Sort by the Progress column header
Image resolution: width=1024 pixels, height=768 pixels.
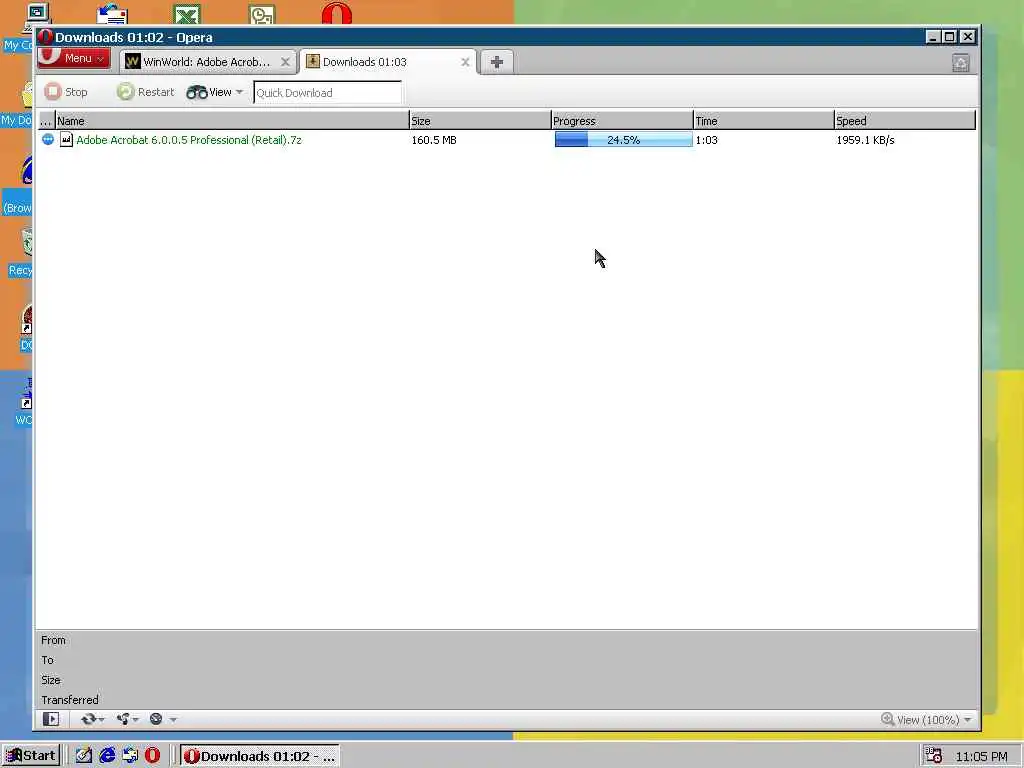(x=622, y=121)
